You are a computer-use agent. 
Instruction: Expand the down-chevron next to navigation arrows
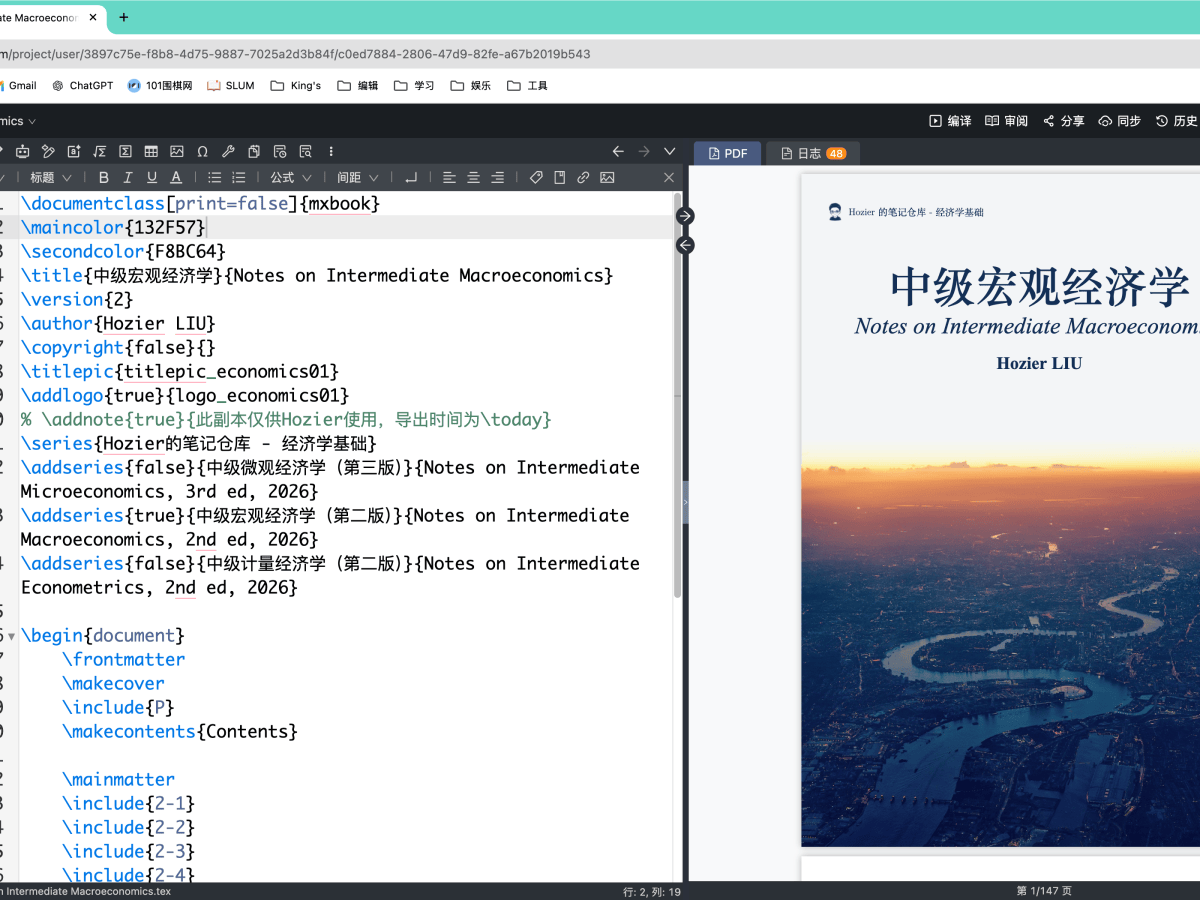[670, 152]
